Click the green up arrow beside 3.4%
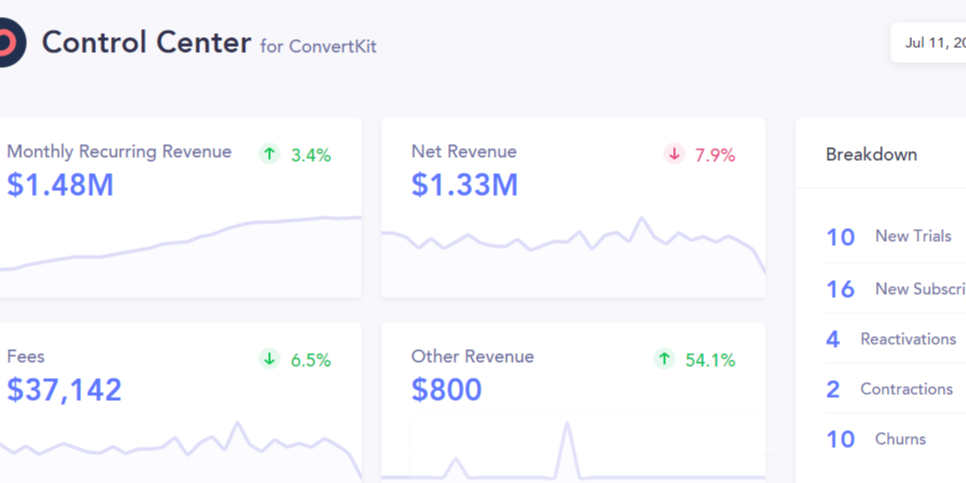 [x=269, y=154]
